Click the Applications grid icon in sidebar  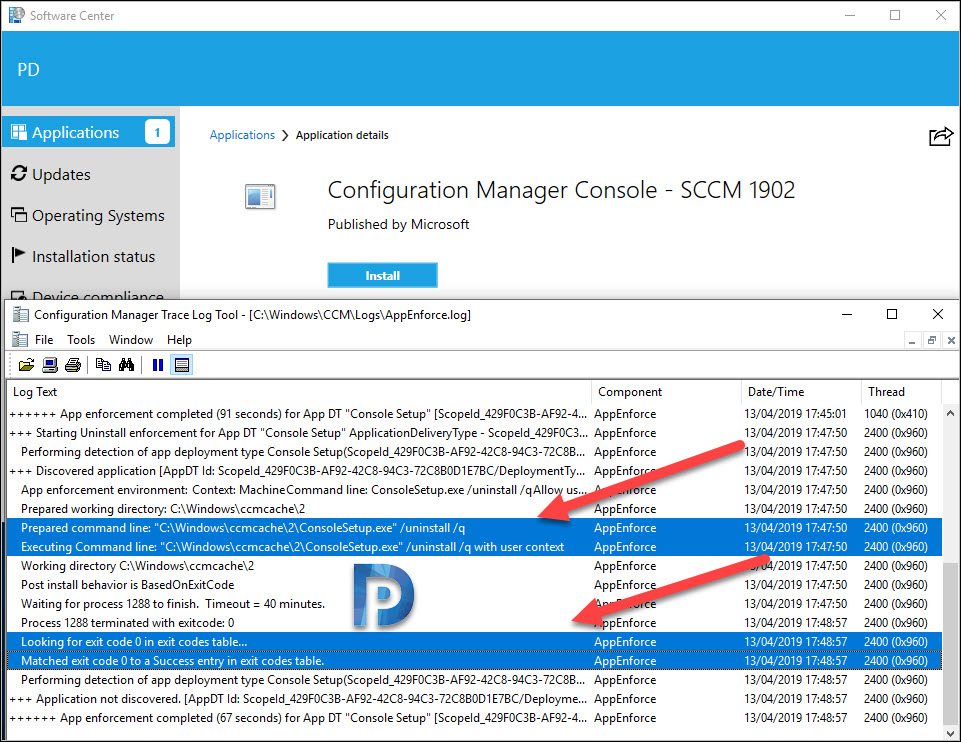click(19, 132)
